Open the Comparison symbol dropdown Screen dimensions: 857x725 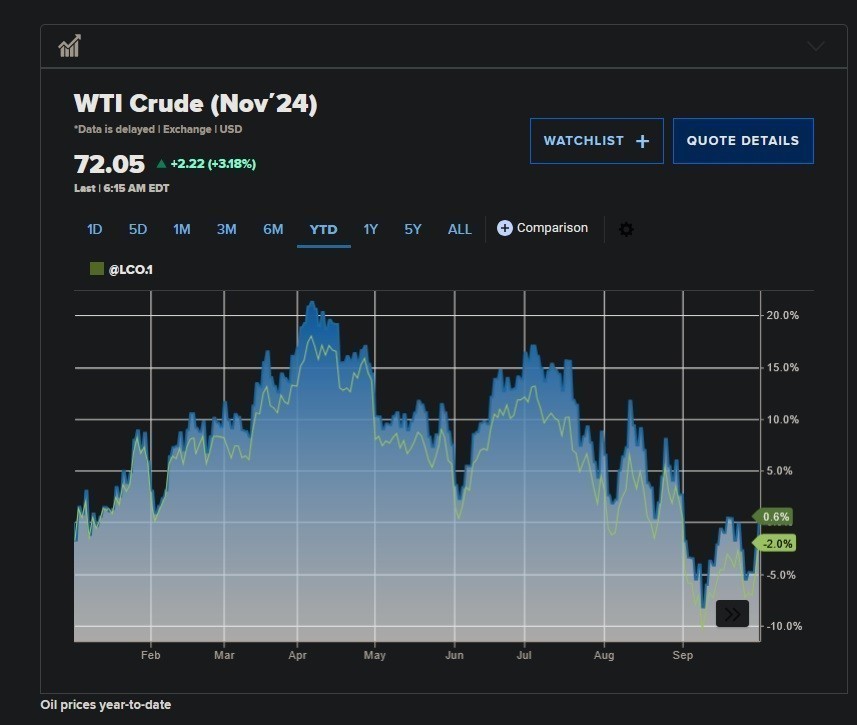click(x=552, y=228)
